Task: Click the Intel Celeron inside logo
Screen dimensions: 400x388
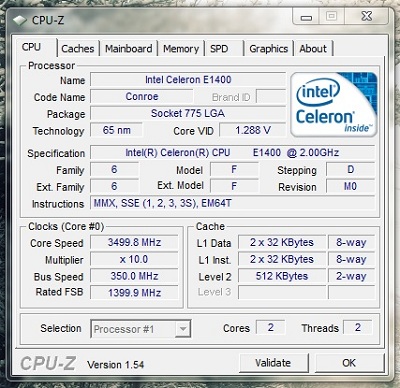Action: click(x=334, y=104)
